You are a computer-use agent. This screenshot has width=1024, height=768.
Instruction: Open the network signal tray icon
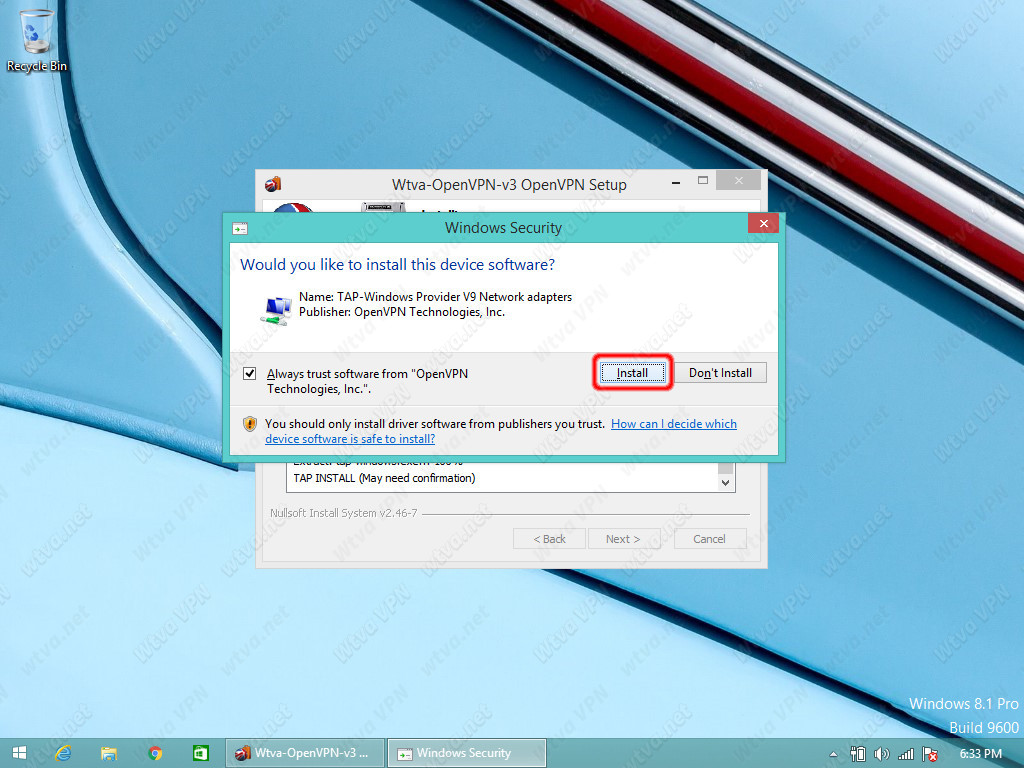tap(906, 754)
